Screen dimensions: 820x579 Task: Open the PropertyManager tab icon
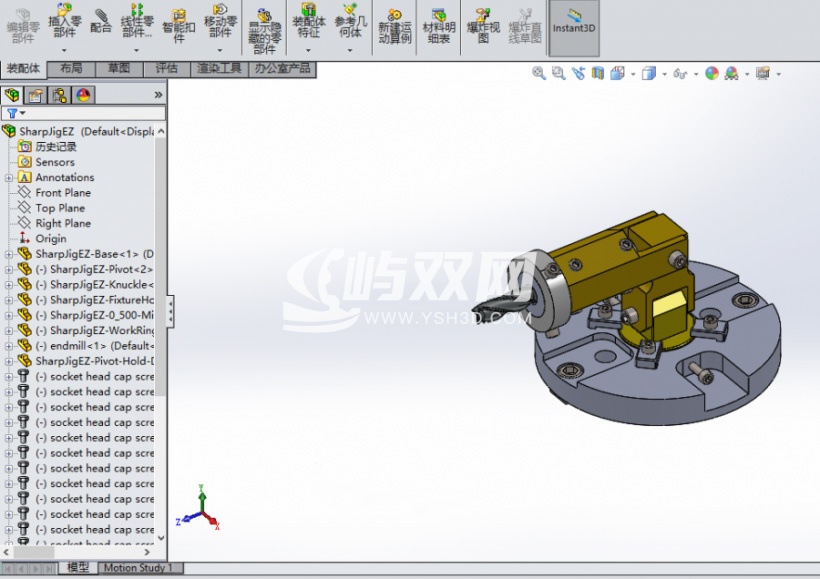click(36, 95)
